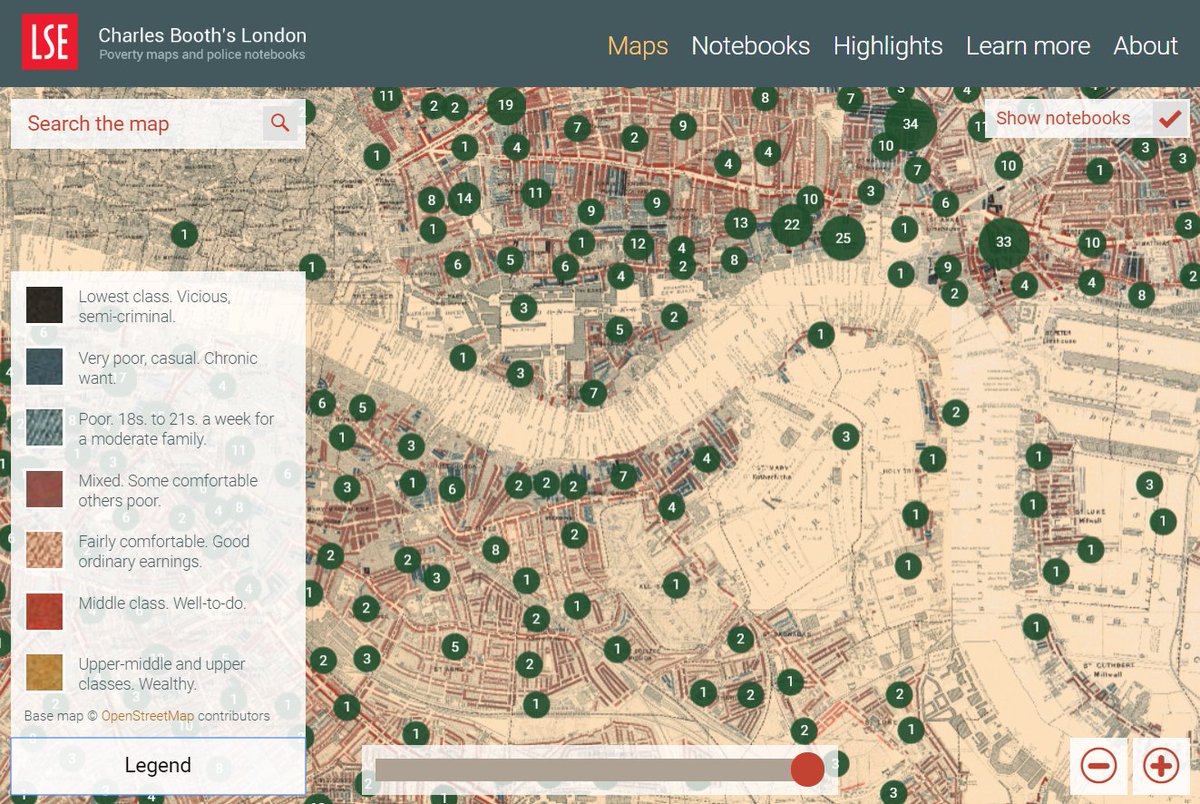Screen dimensions: 1200x804
Task: Click the Show notebooks label
Action: click(x=1063, y=118)
